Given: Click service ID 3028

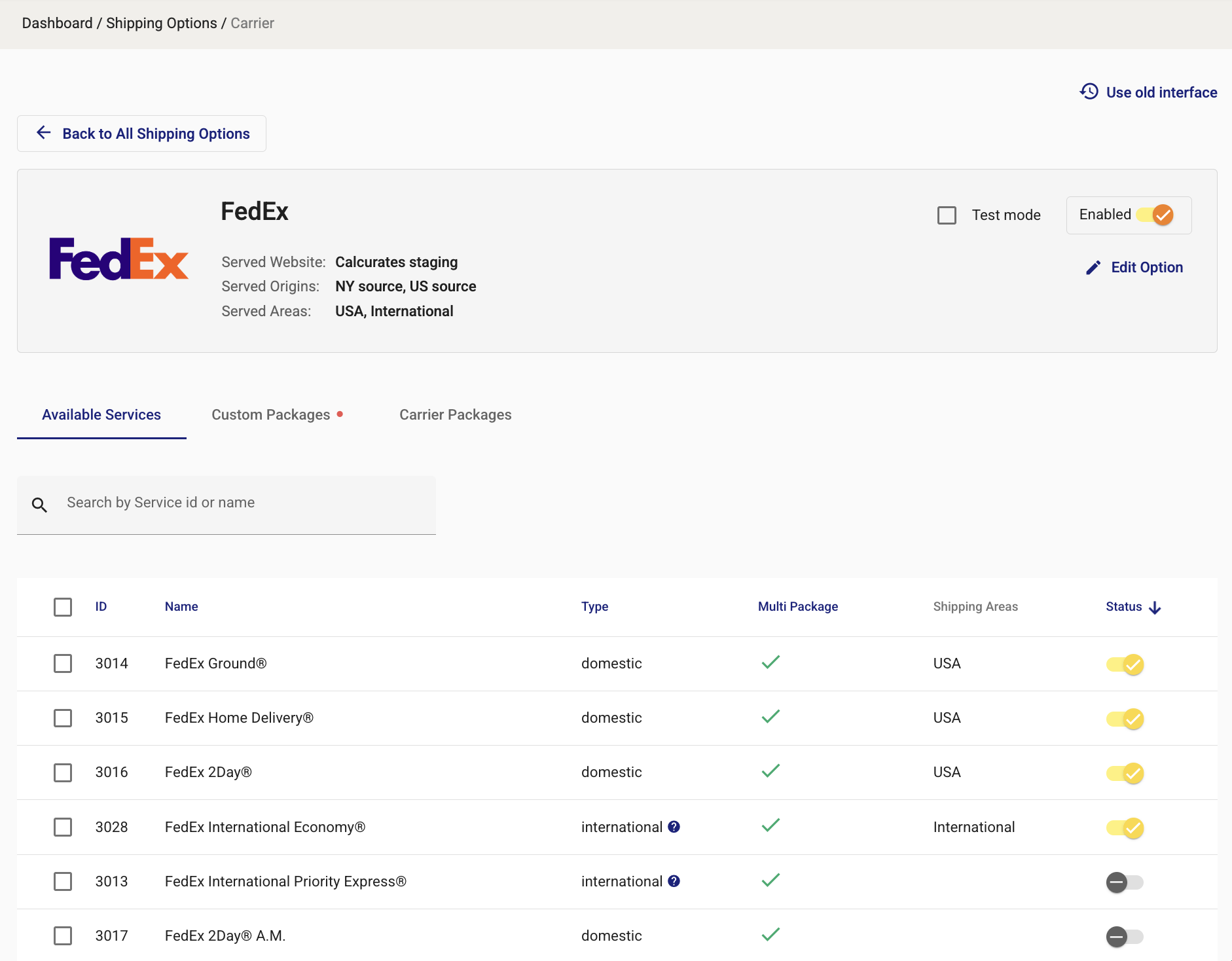Looking at the screenshot, I should pyautogui.click(x=111, y=827).
